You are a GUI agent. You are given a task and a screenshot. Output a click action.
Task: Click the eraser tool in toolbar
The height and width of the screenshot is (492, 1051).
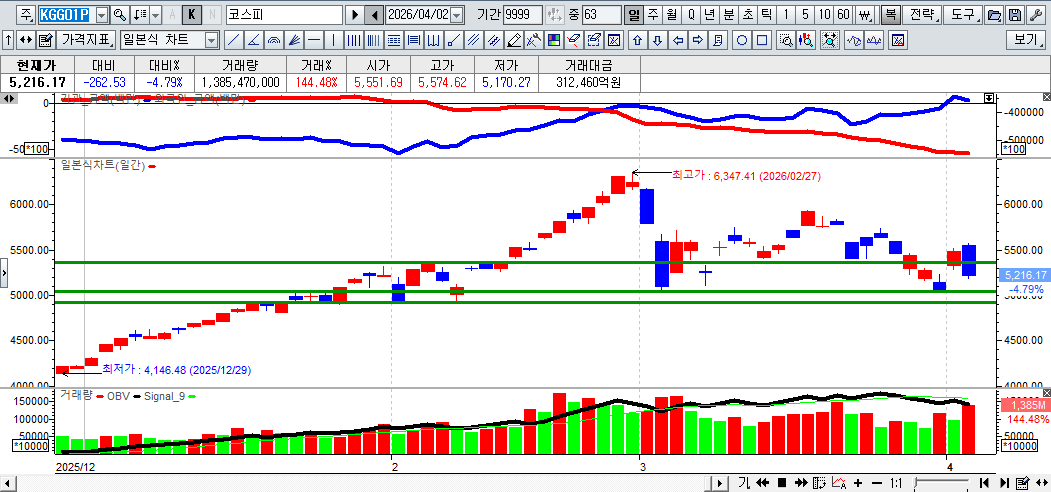pos(574,40)
